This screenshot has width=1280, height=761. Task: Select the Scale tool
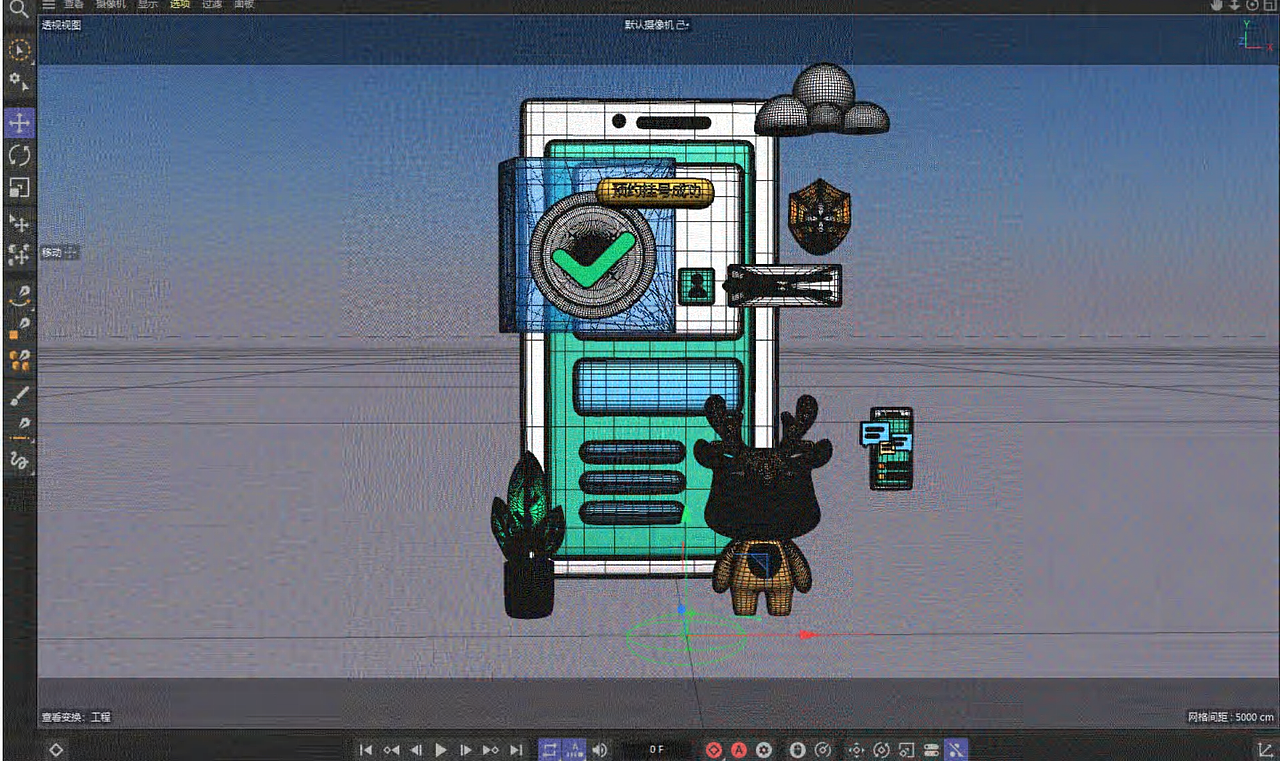pos(19,187)
